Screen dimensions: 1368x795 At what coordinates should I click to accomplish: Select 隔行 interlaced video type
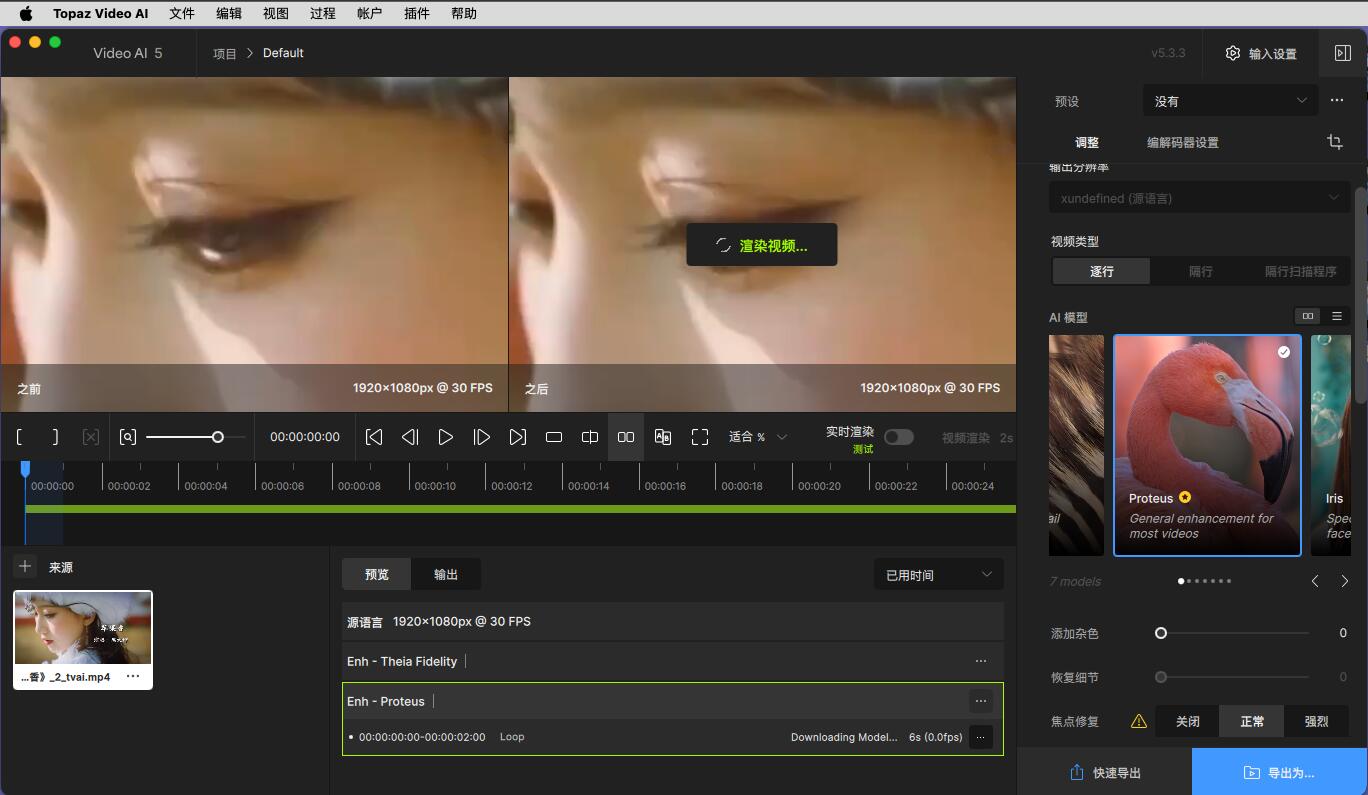pyautogui.click(x=1200, y=271)
